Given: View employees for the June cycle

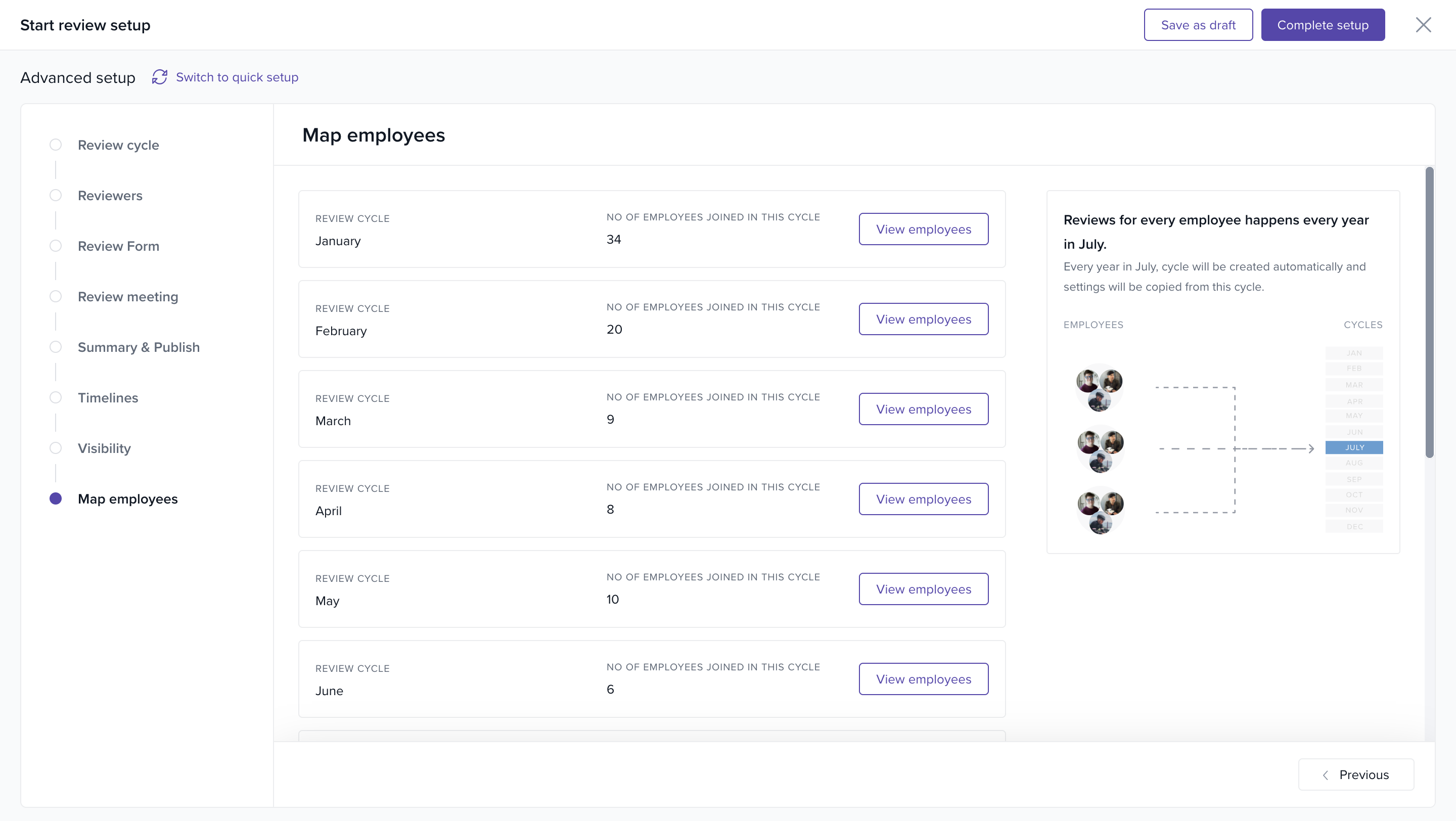Looking at the screenshot, I should point(923,678).
